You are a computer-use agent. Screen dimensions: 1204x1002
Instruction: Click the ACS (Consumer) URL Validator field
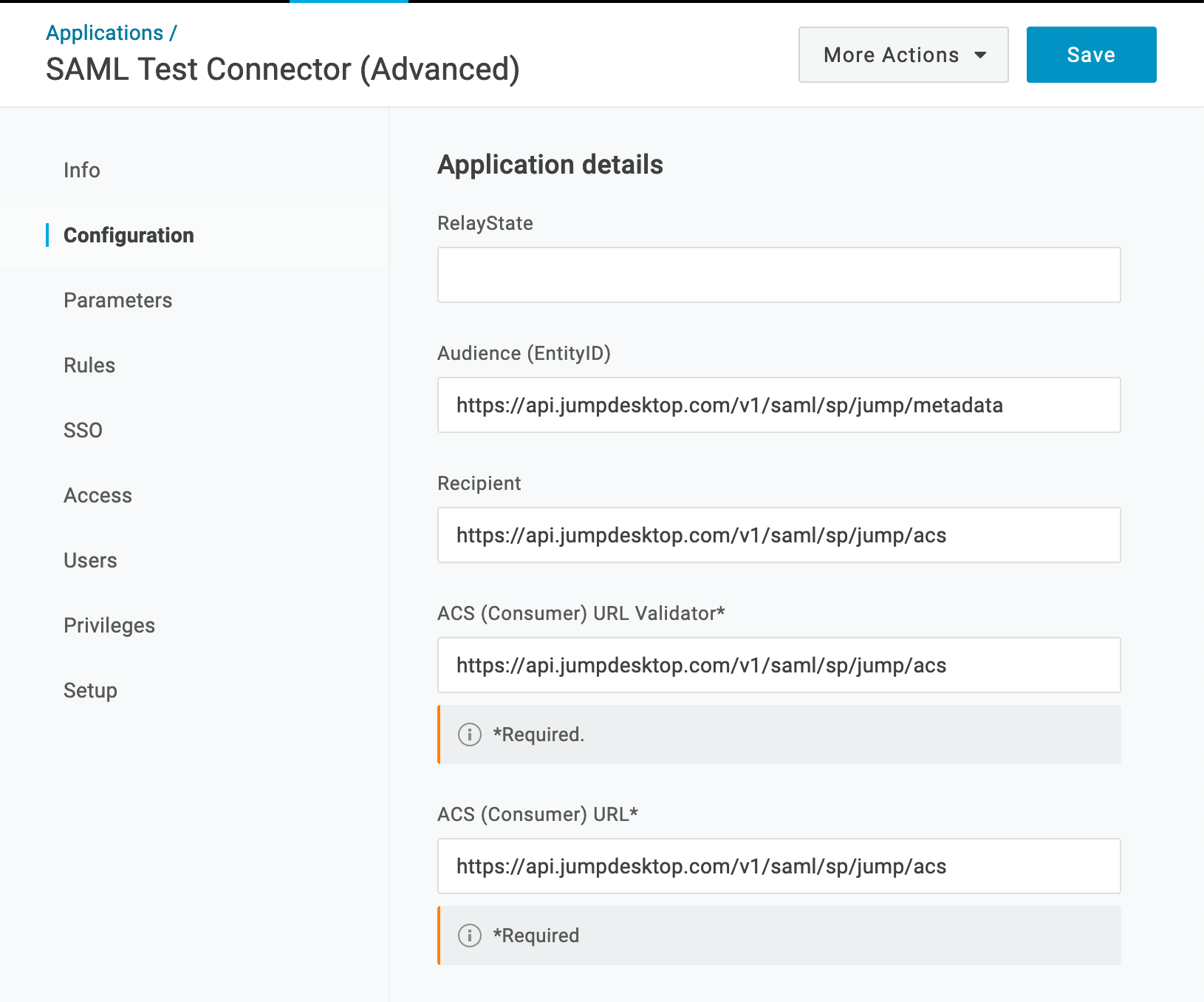pyautogui.click(x=779, y=665)
